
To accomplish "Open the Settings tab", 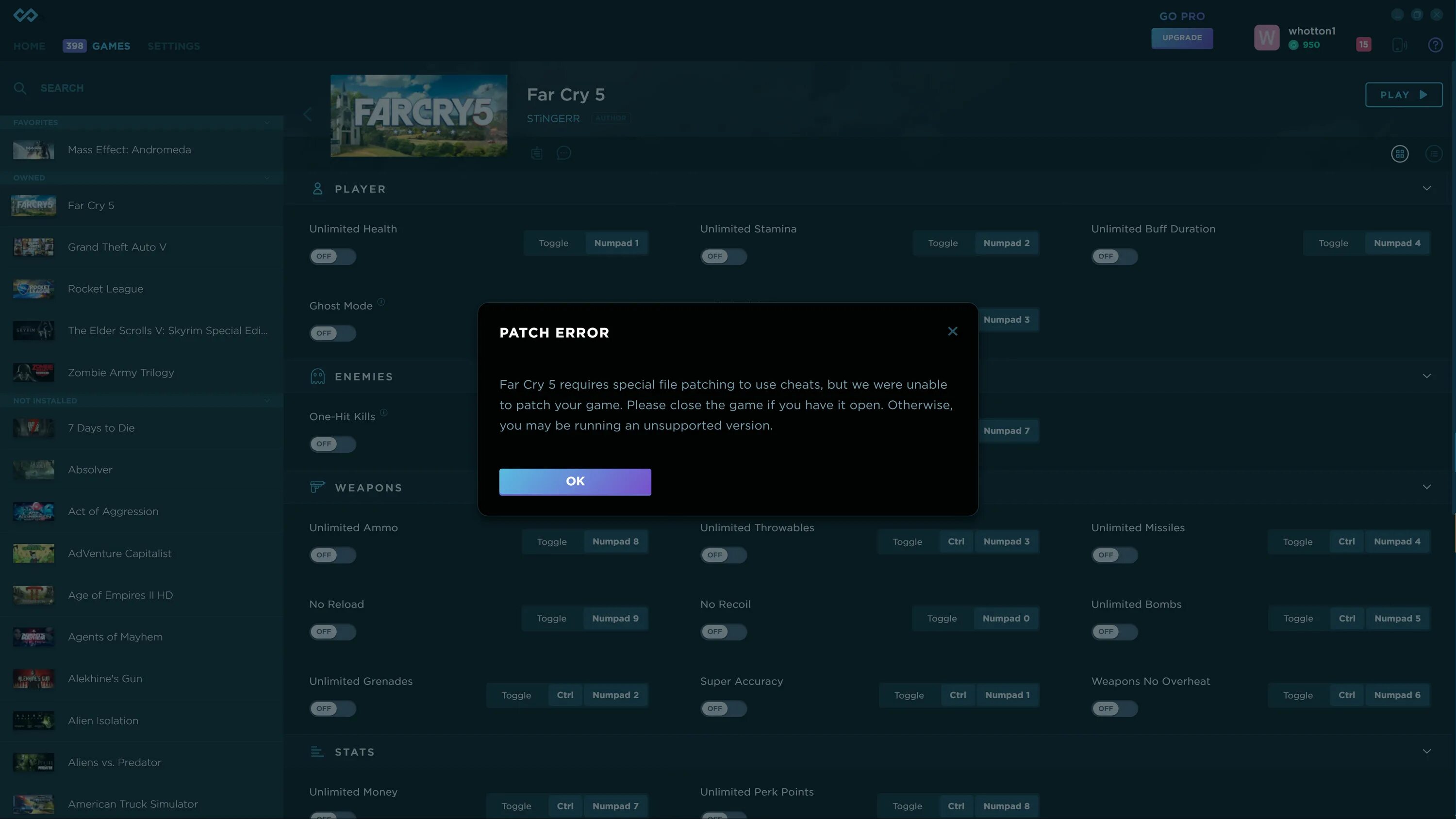I will (x=174, y=47).
